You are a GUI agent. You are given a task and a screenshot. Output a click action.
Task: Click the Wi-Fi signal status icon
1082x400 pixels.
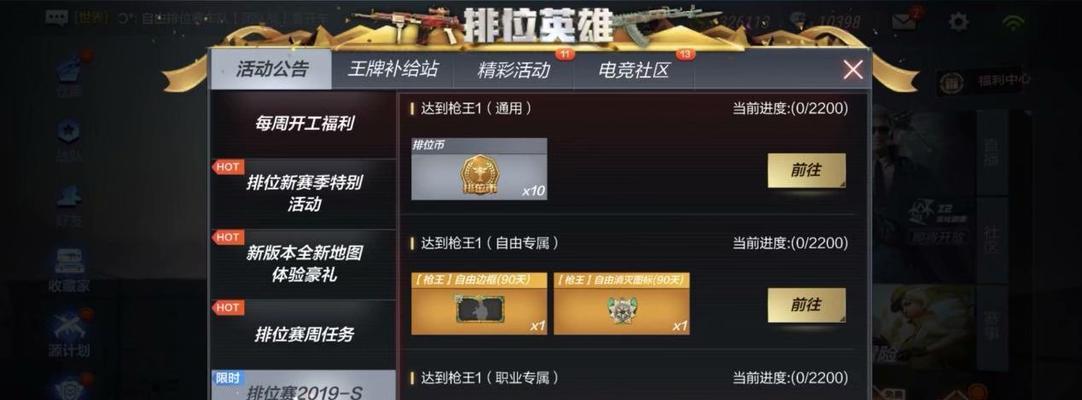point(1014,22)
